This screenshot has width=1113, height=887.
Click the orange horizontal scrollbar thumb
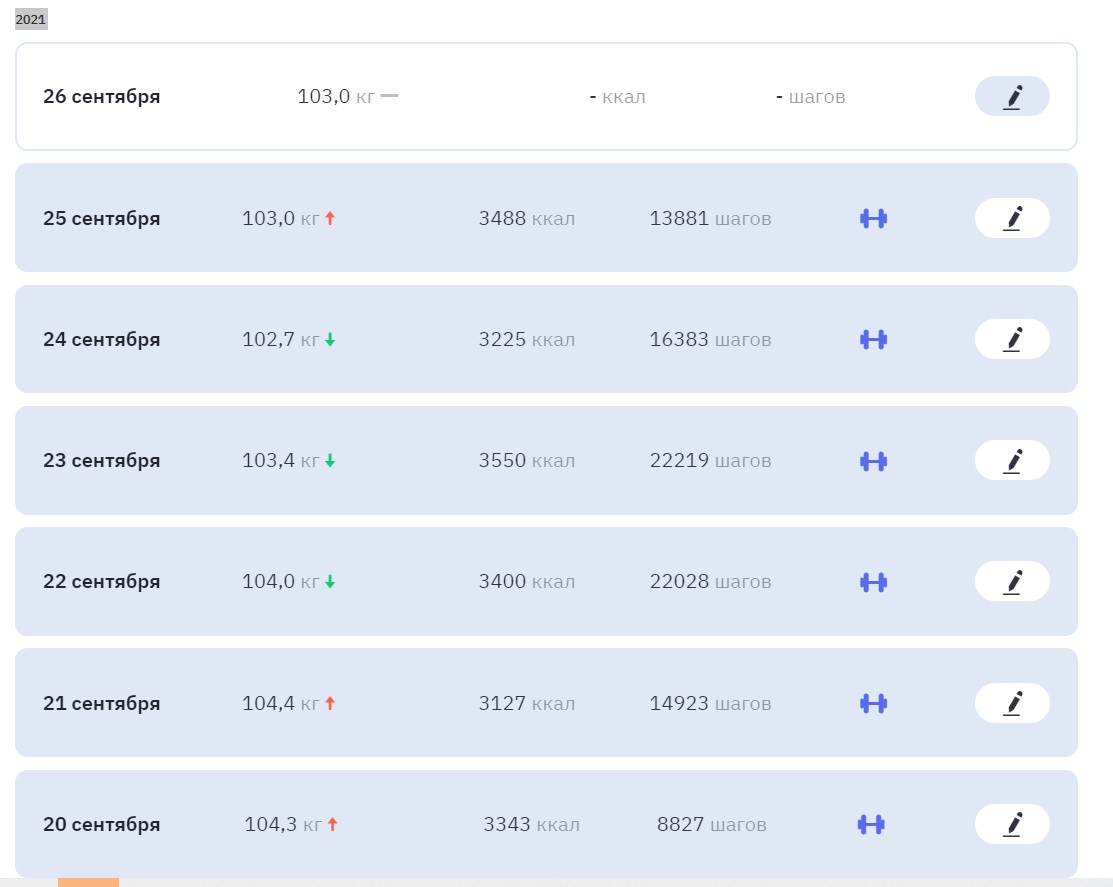tap(88, 882)
